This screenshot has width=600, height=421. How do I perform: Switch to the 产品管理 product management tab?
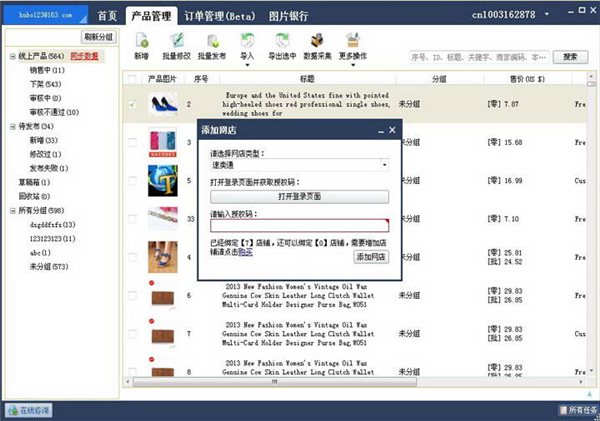[151, 16]
